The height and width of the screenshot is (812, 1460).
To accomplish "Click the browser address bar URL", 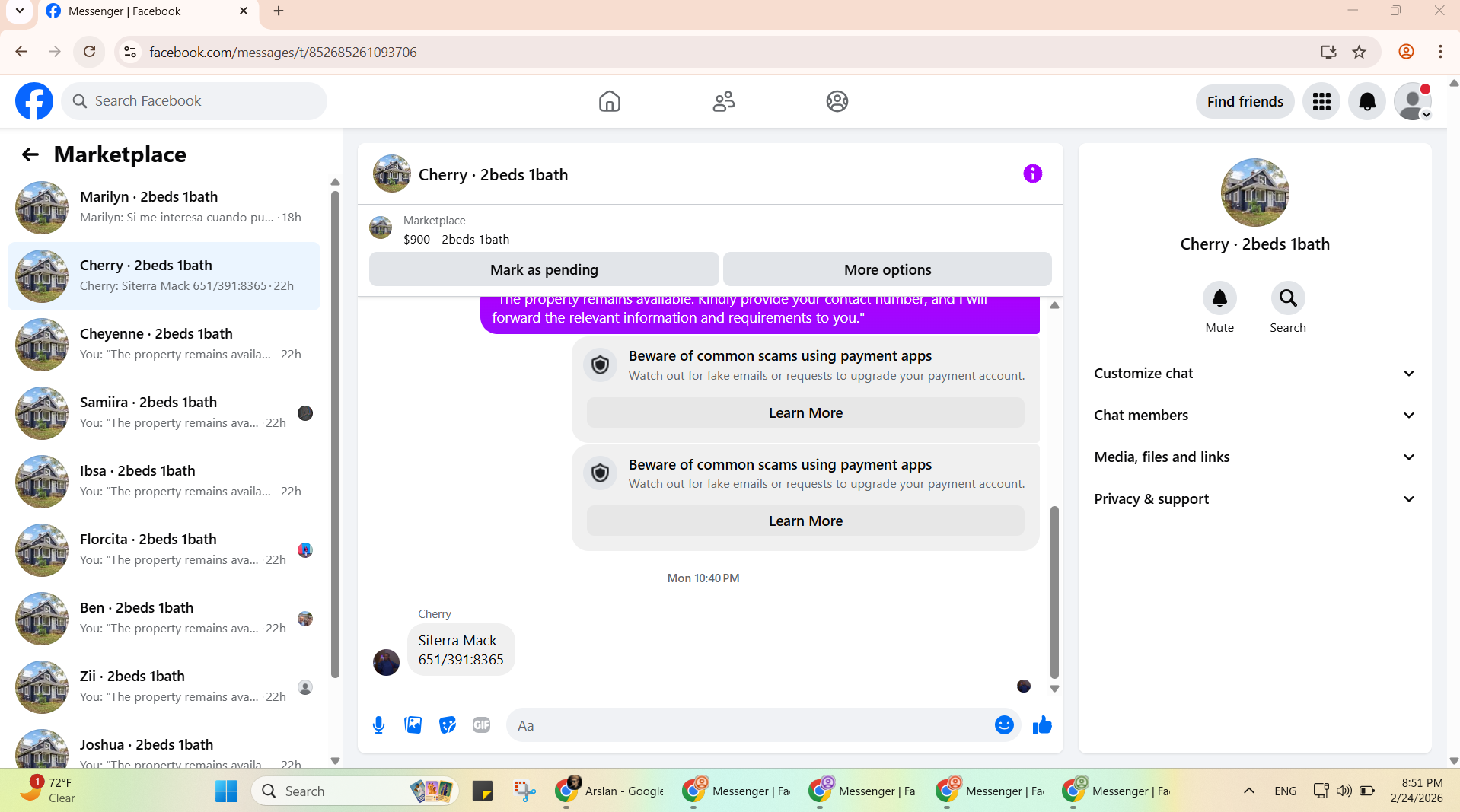I will (x=283, y=52).
